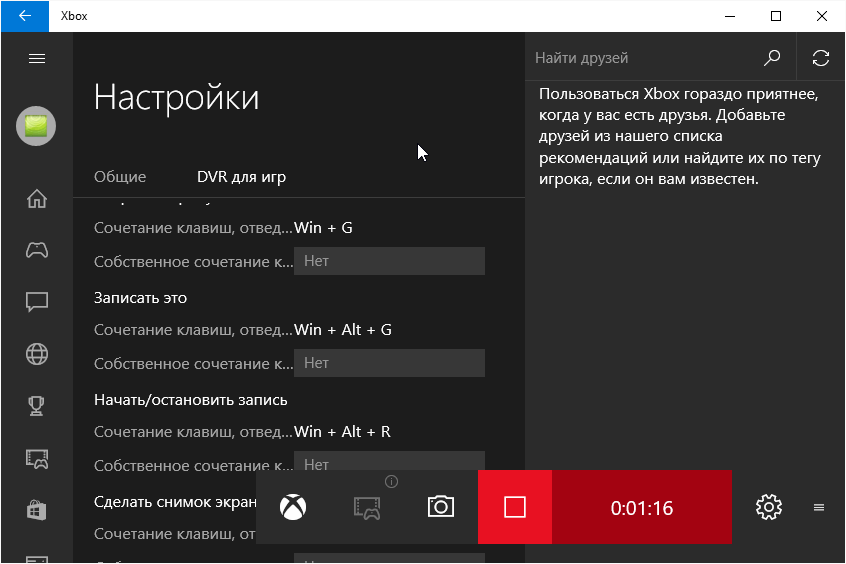846x564 pixels.
Task: Click the Настройки page title
Action: click(x=176, y=98)
